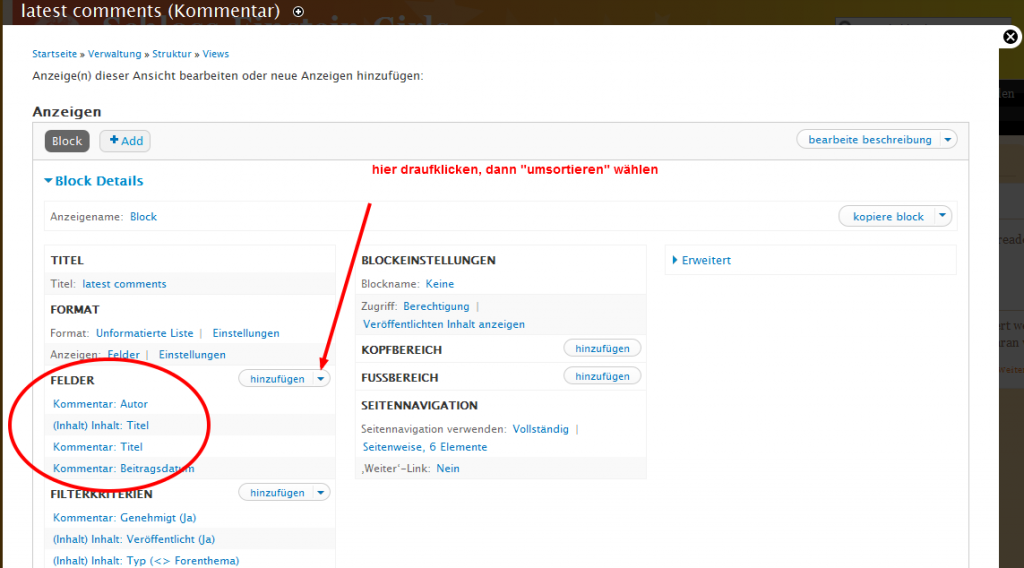Open the Zugriff Berechtigung setting

436,306
